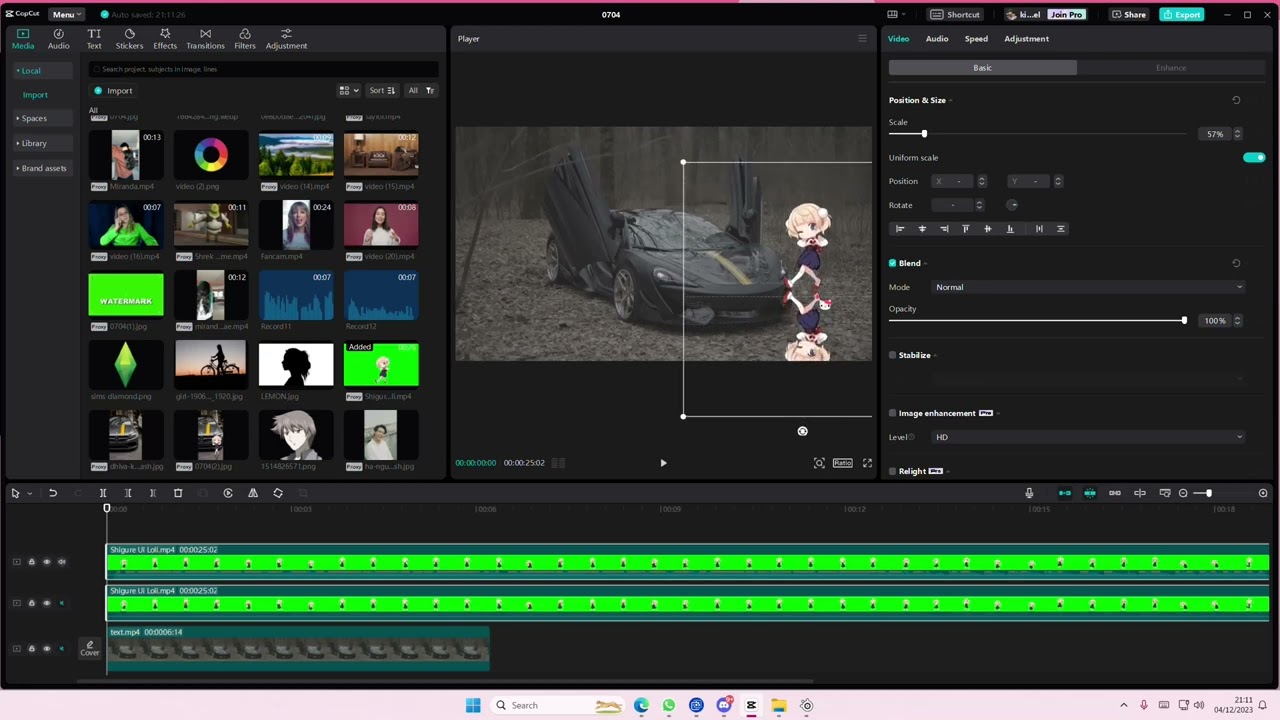This screenshot has width=1280, height=720.
Task: Open the Filters panel
Action: (x=245, y=39)
